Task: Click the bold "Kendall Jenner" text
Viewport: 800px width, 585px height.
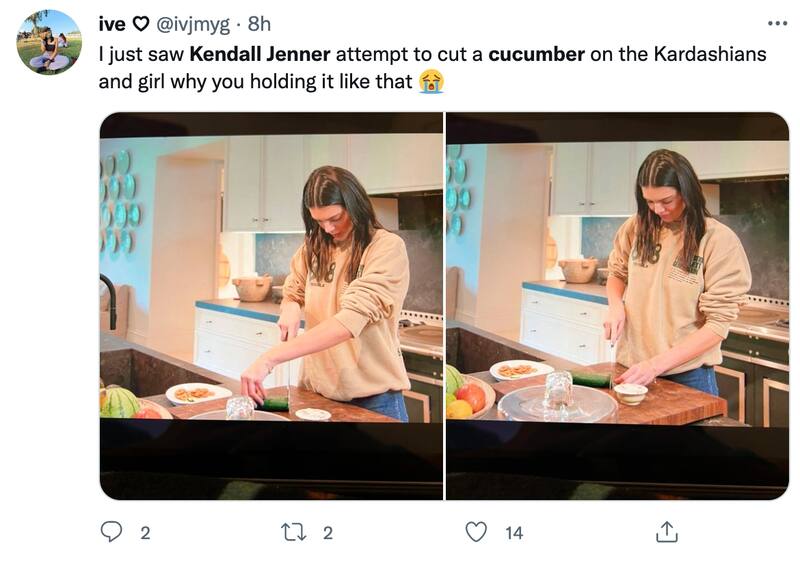Action: (259, 54)
